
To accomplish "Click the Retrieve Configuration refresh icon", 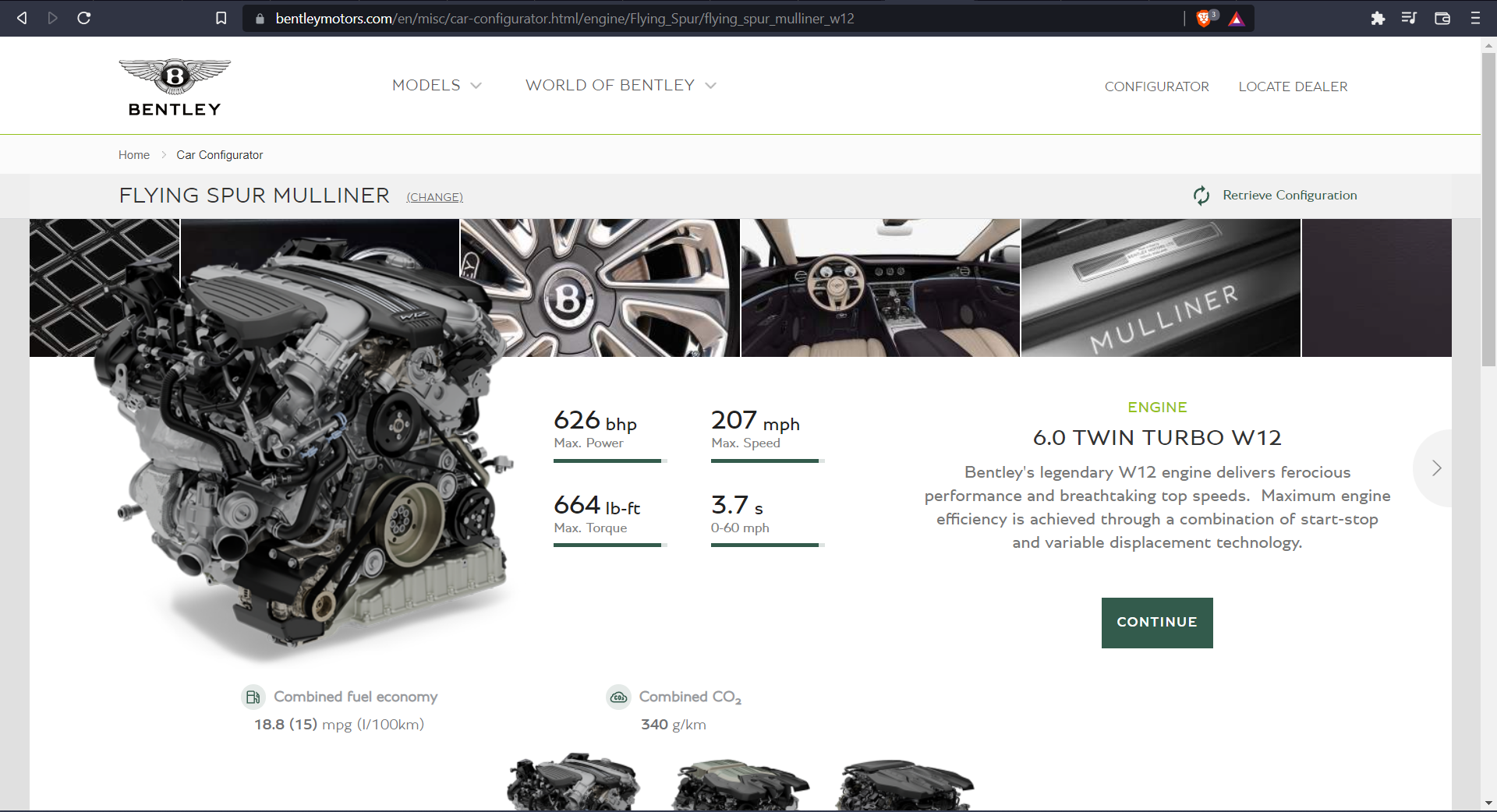I will tap(1201, 196).
